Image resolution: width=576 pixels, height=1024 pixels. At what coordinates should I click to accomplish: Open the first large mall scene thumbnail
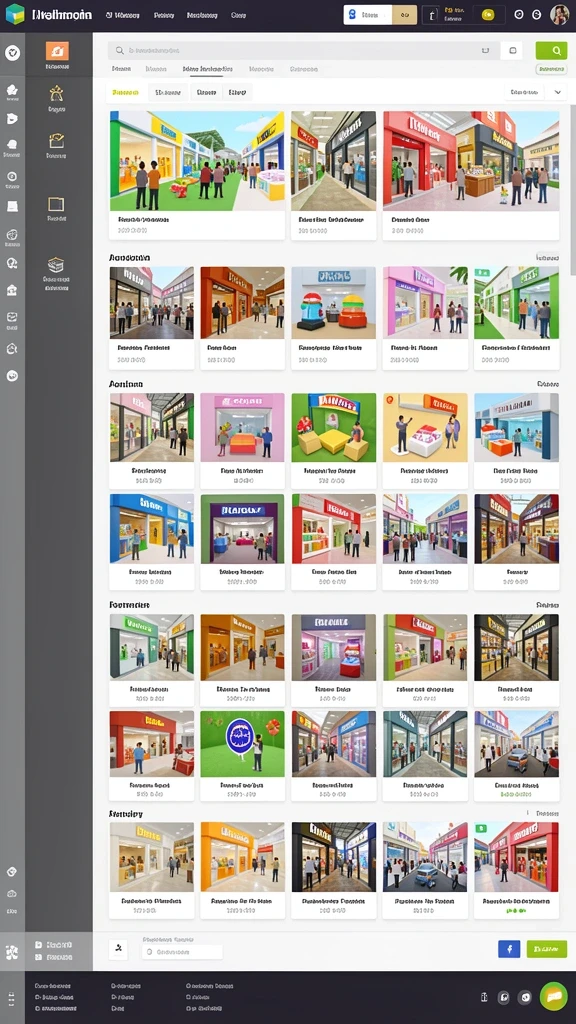click(197, 161)
